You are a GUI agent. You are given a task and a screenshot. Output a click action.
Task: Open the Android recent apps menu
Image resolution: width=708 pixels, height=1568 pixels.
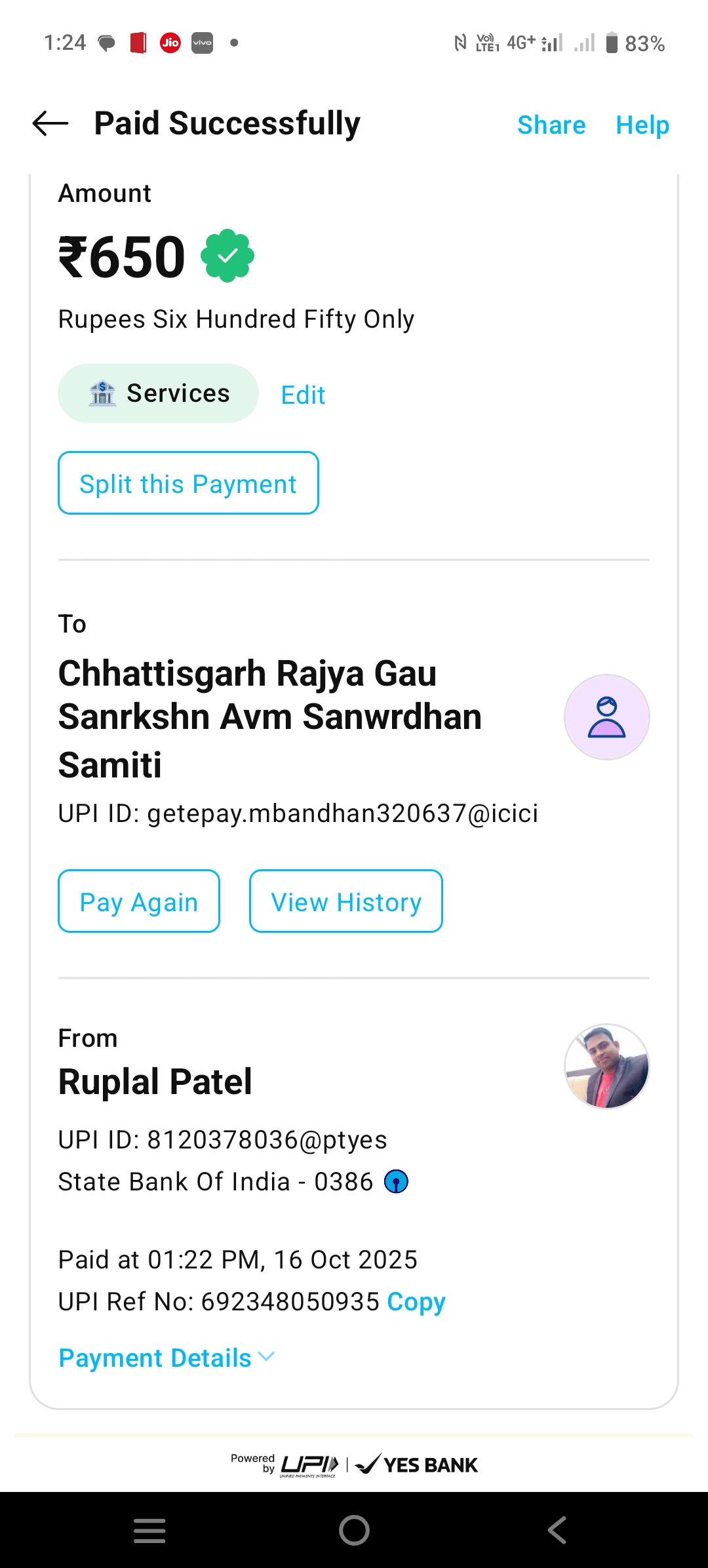(149, 1531)
